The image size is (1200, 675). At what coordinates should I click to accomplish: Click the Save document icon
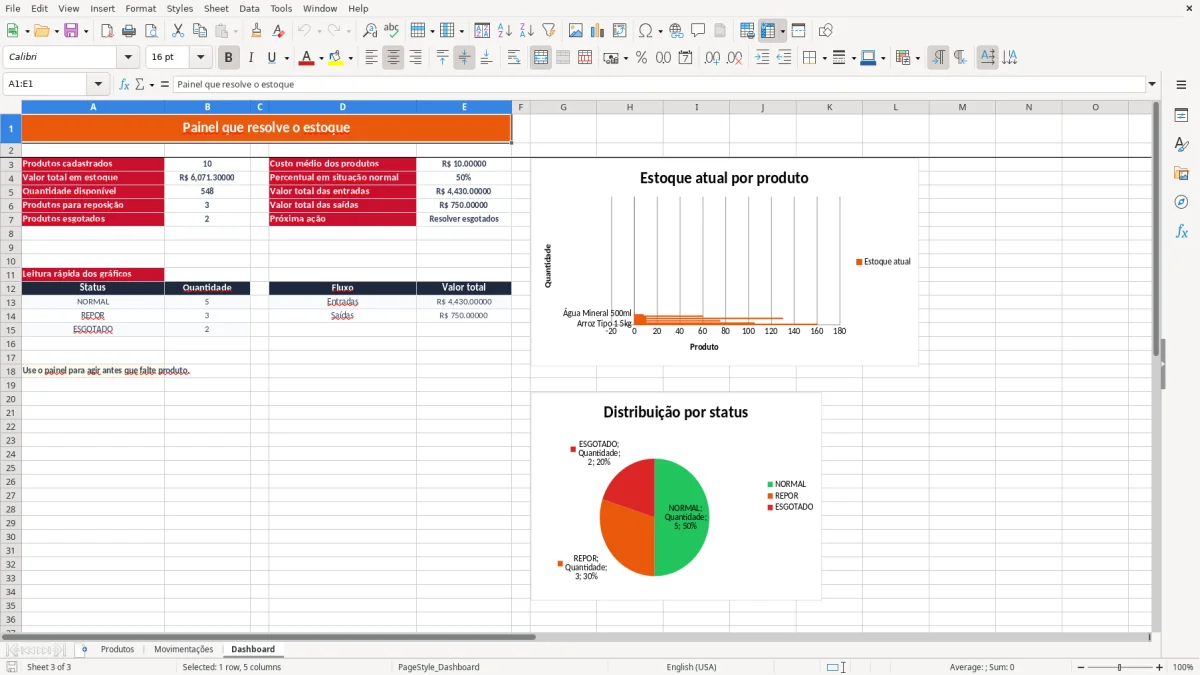pyautogui.click(x=71, y=31)
